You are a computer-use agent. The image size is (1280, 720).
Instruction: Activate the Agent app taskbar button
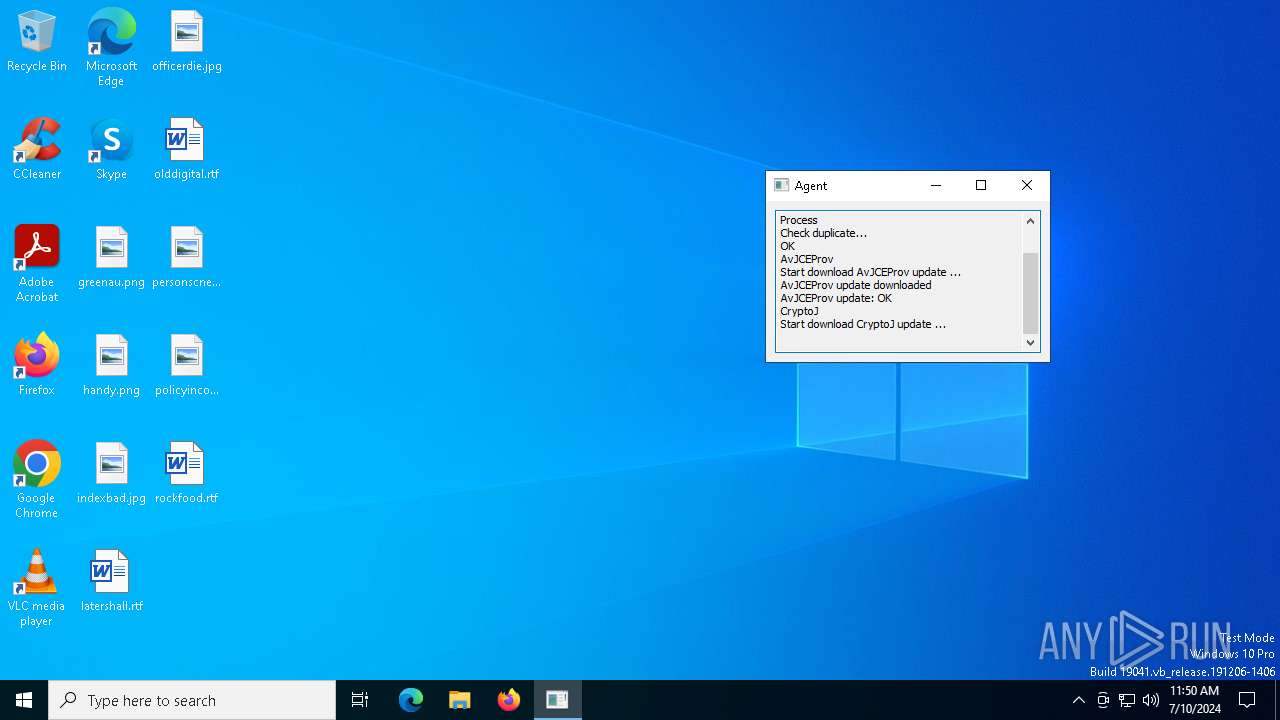pyautogui.click(x=558, y=700)
